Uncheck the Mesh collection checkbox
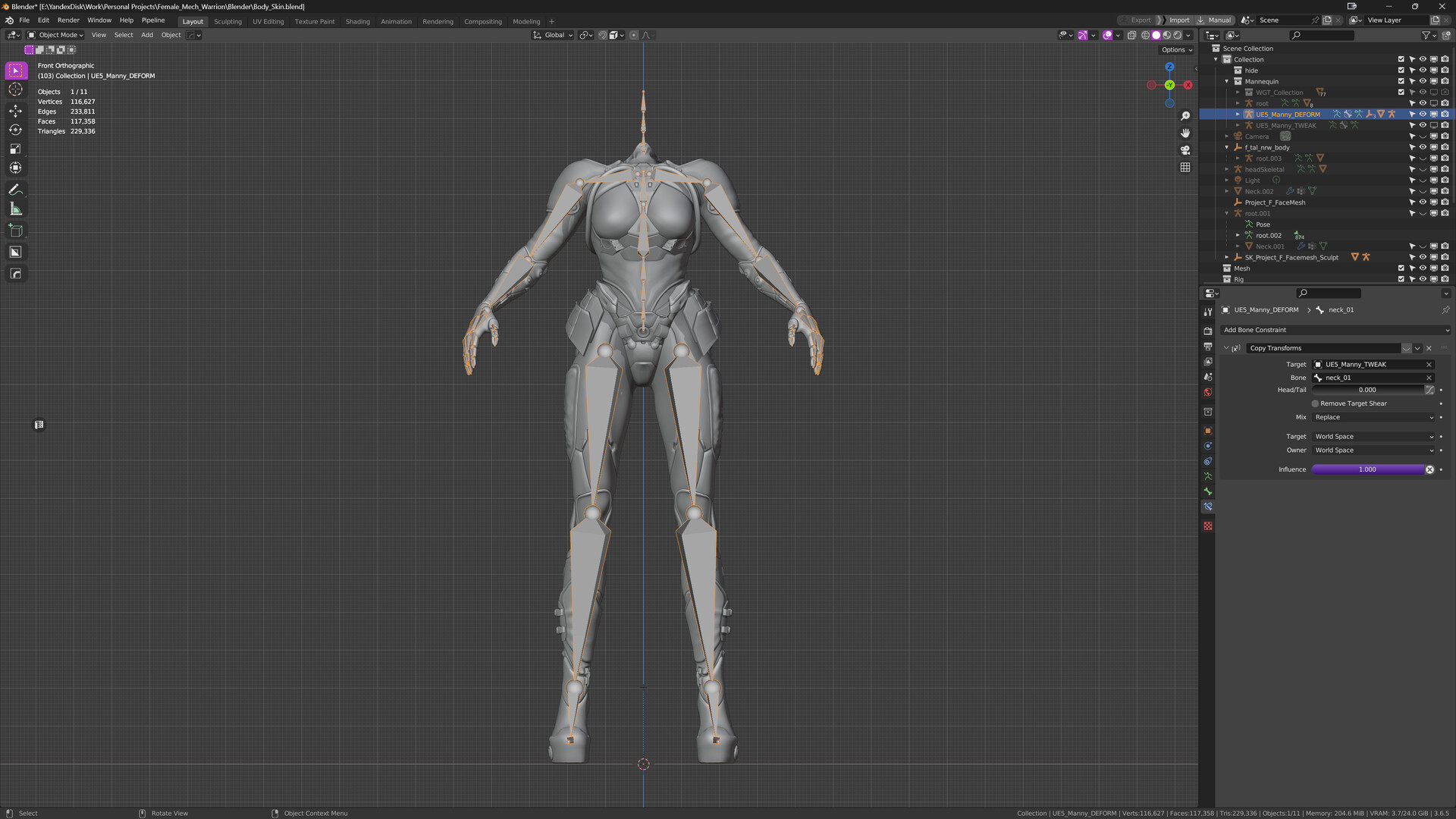Viewport: 1456px width, 819px height. [1401, 268]
